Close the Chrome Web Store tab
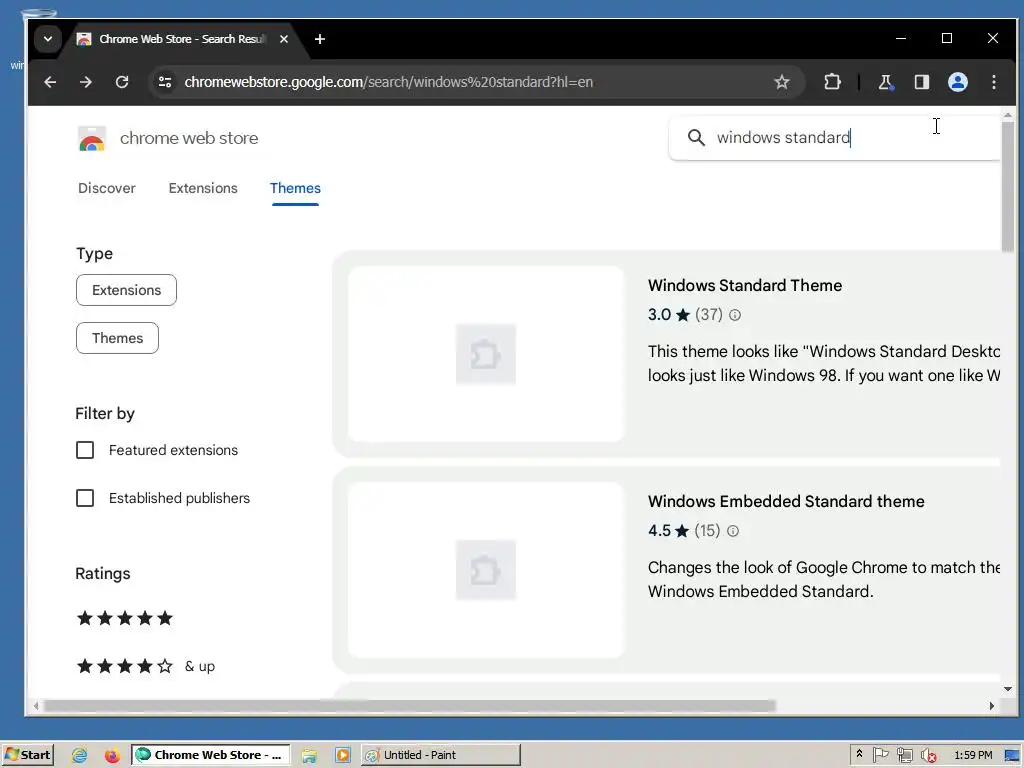This screenshot has width=1024, height=768. click(x=283, y=39)
